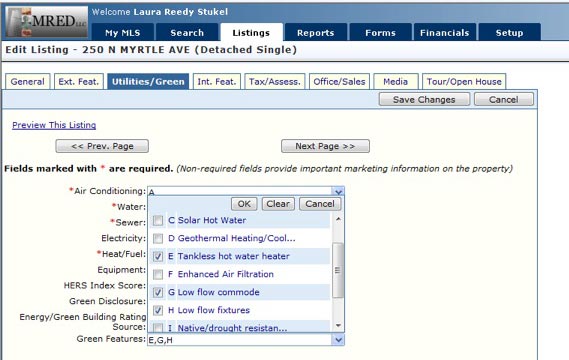The image size is (569, 360).
Task: Click Clear in the Green Features popup
Action: tap(278, 204)
